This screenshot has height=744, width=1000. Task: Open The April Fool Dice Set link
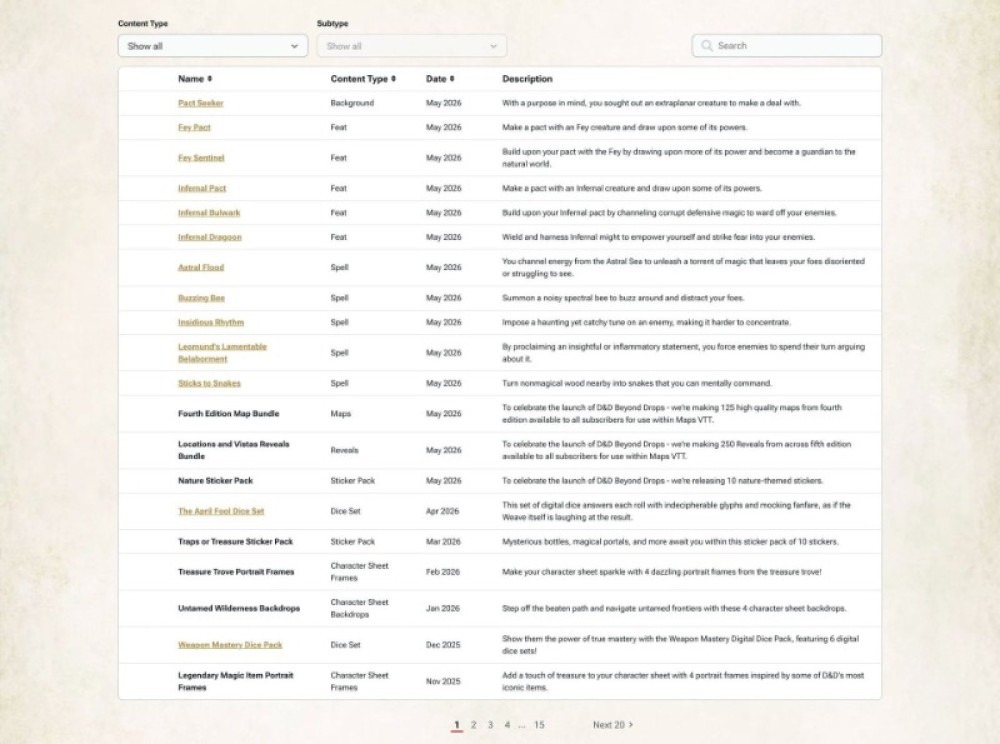(x=221, y=511)
